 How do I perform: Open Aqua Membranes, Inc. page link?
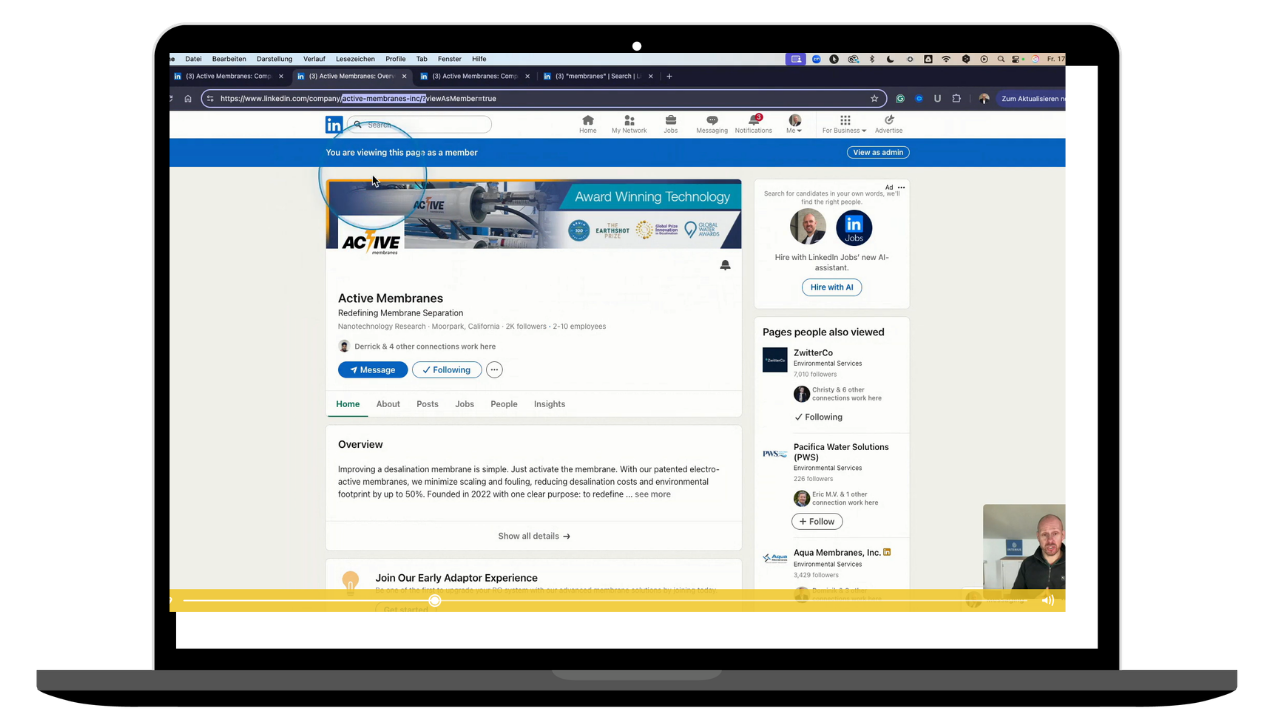pyautogui.click(x=837, y=552)
